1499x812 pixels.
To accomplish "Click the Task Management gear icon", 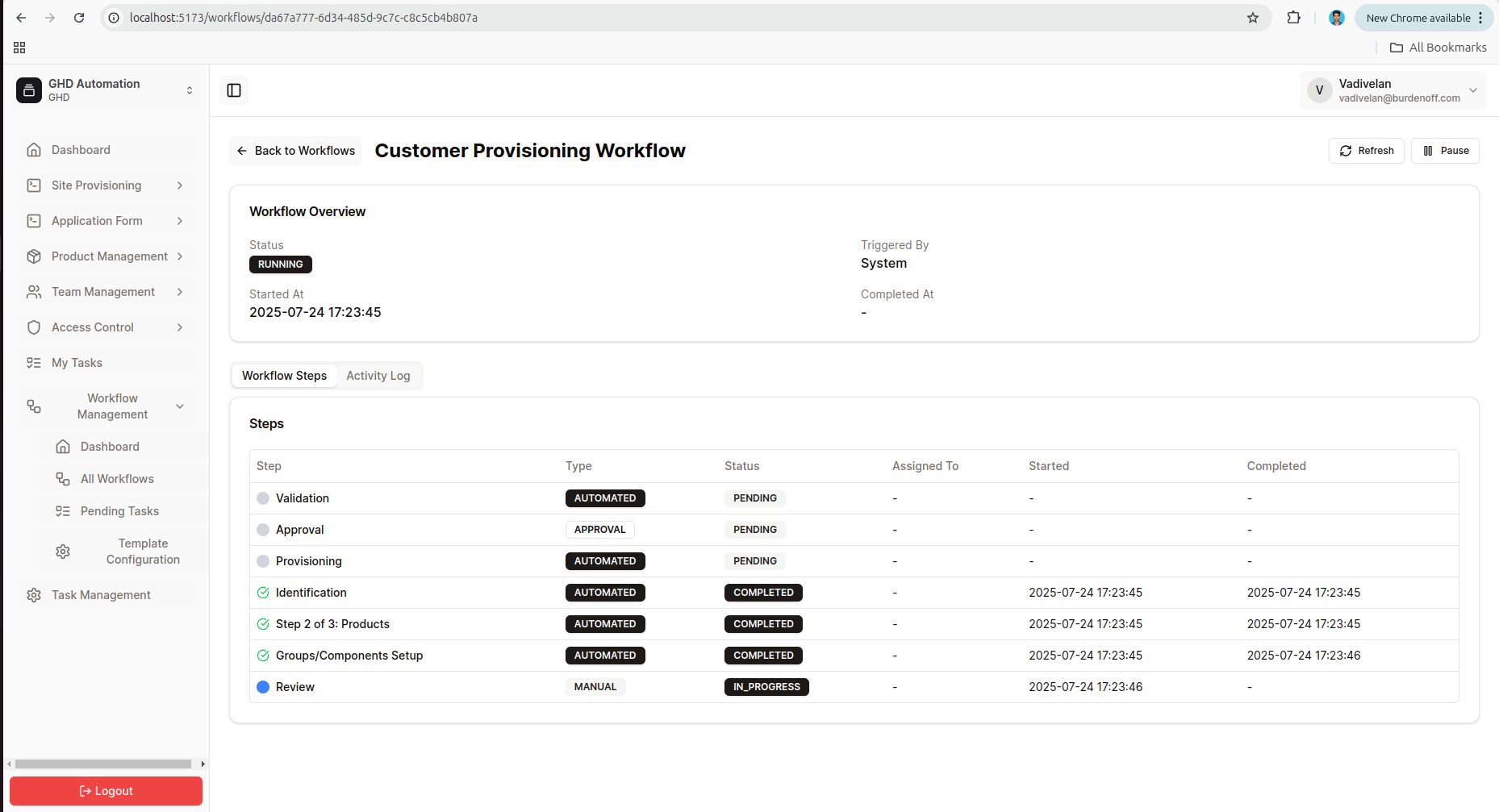I will point(34,595).
